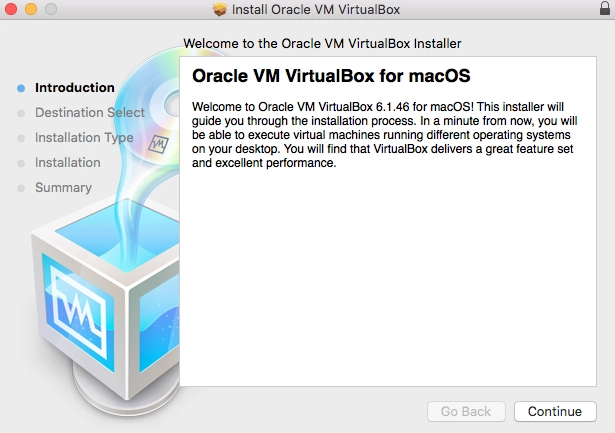615x433 pixels.
Task: Click the Continue button
Action: pyautogui.click(x=555, y=411)
